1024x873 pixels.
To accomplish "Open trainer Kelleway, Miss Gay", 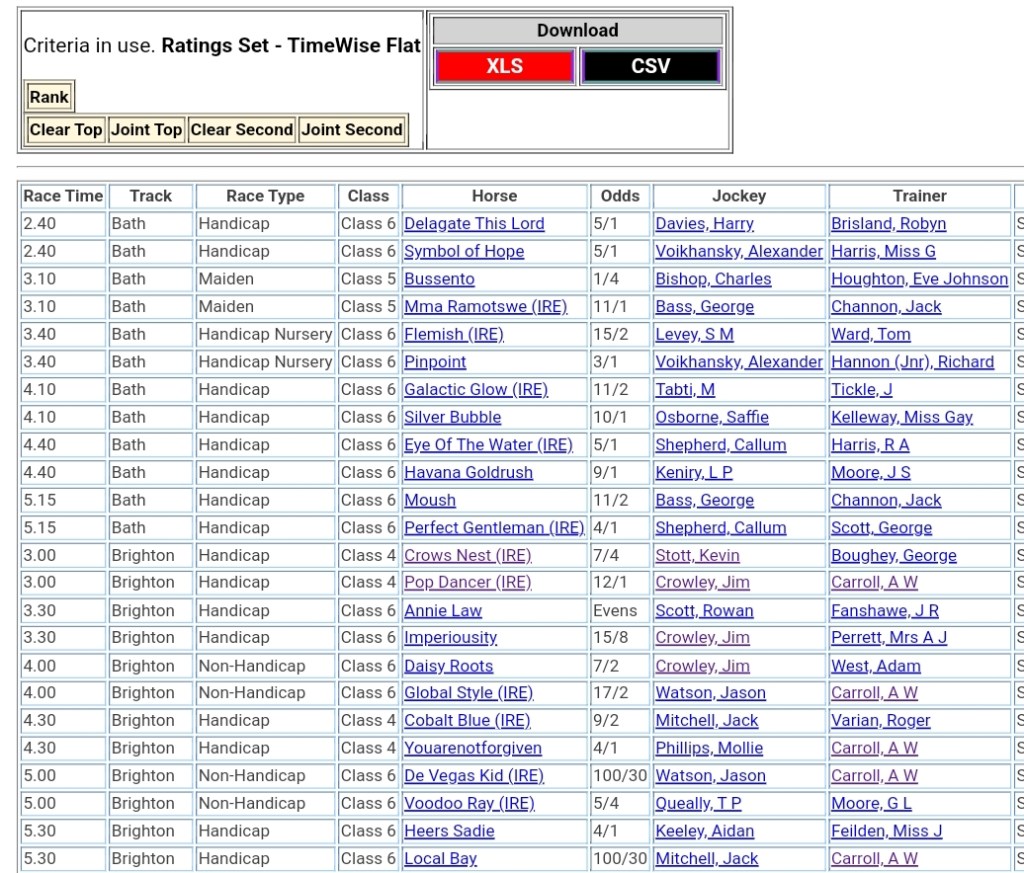I will coord(901,417).
